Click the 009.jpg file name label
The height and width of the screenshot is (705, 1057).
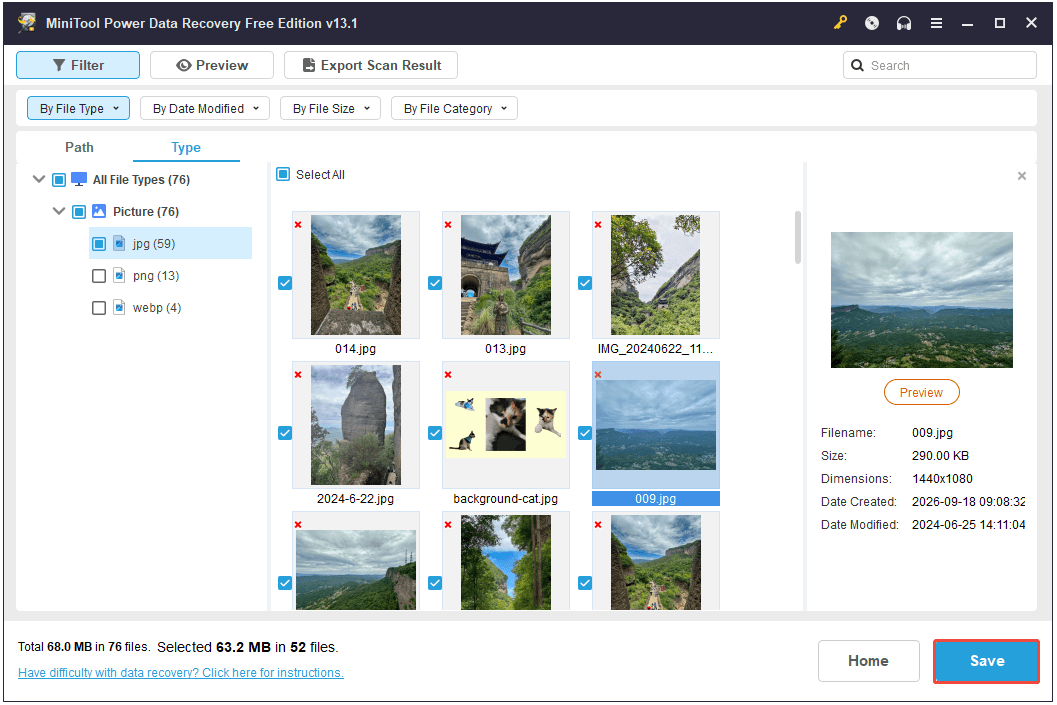point(656,499)
